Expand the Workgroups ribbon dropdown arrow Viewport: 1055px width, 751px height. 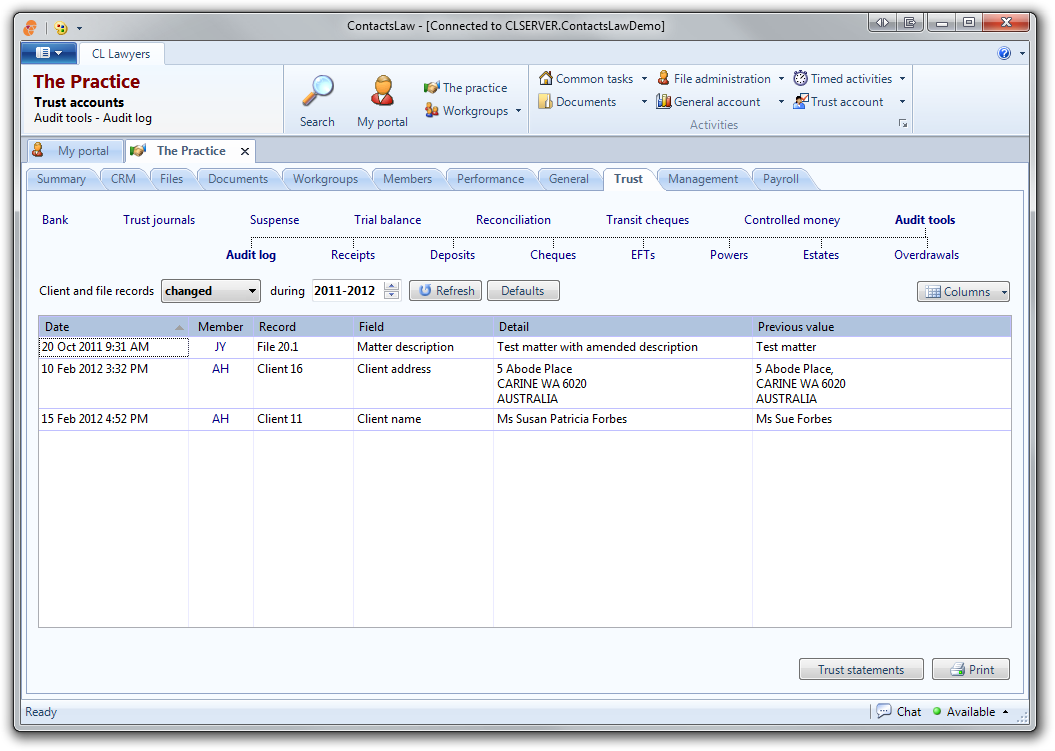coord(518,111)
